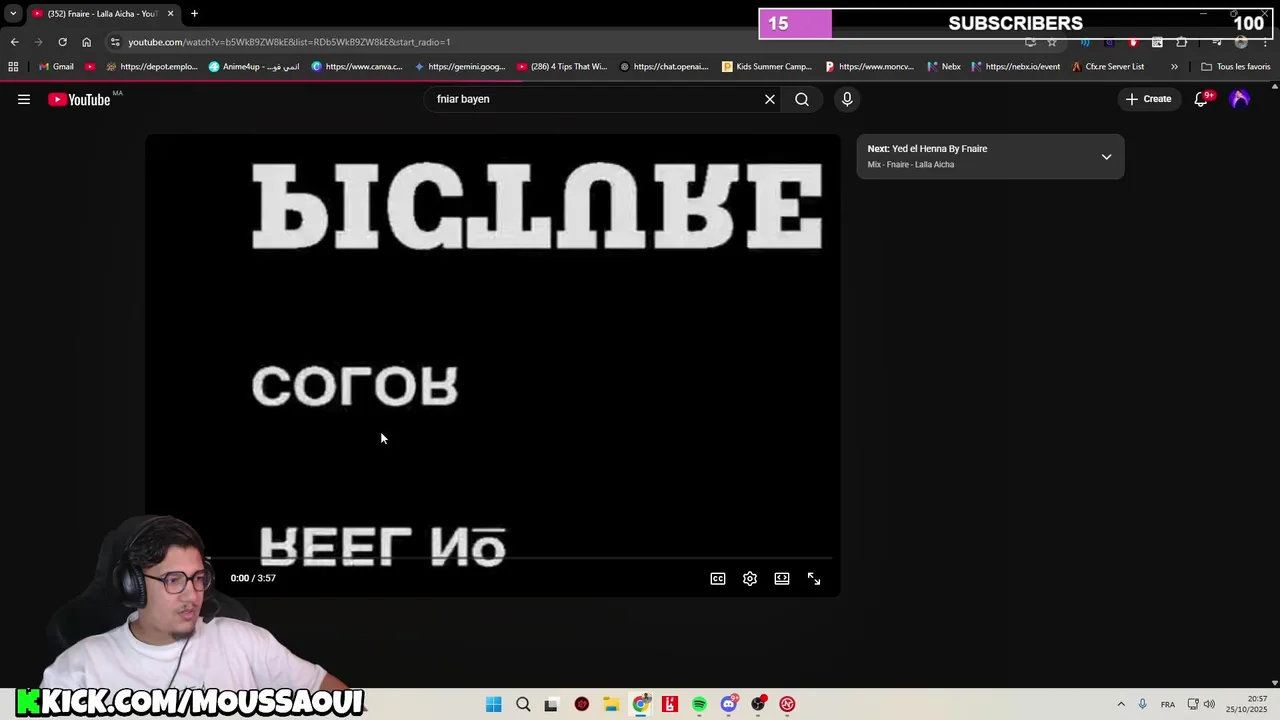Open video player settings gear
Image resolution: width=1280 pixels, height=720 pixels.
(x=750, y=578)
